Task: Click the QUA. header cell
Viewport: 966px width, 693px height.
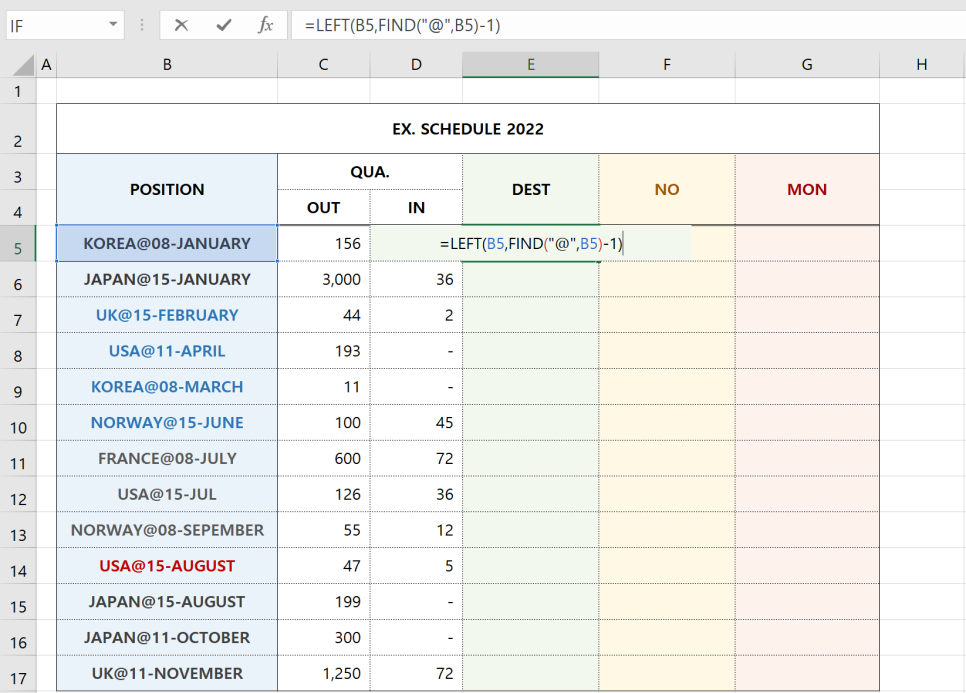Action: click(370, 172)
